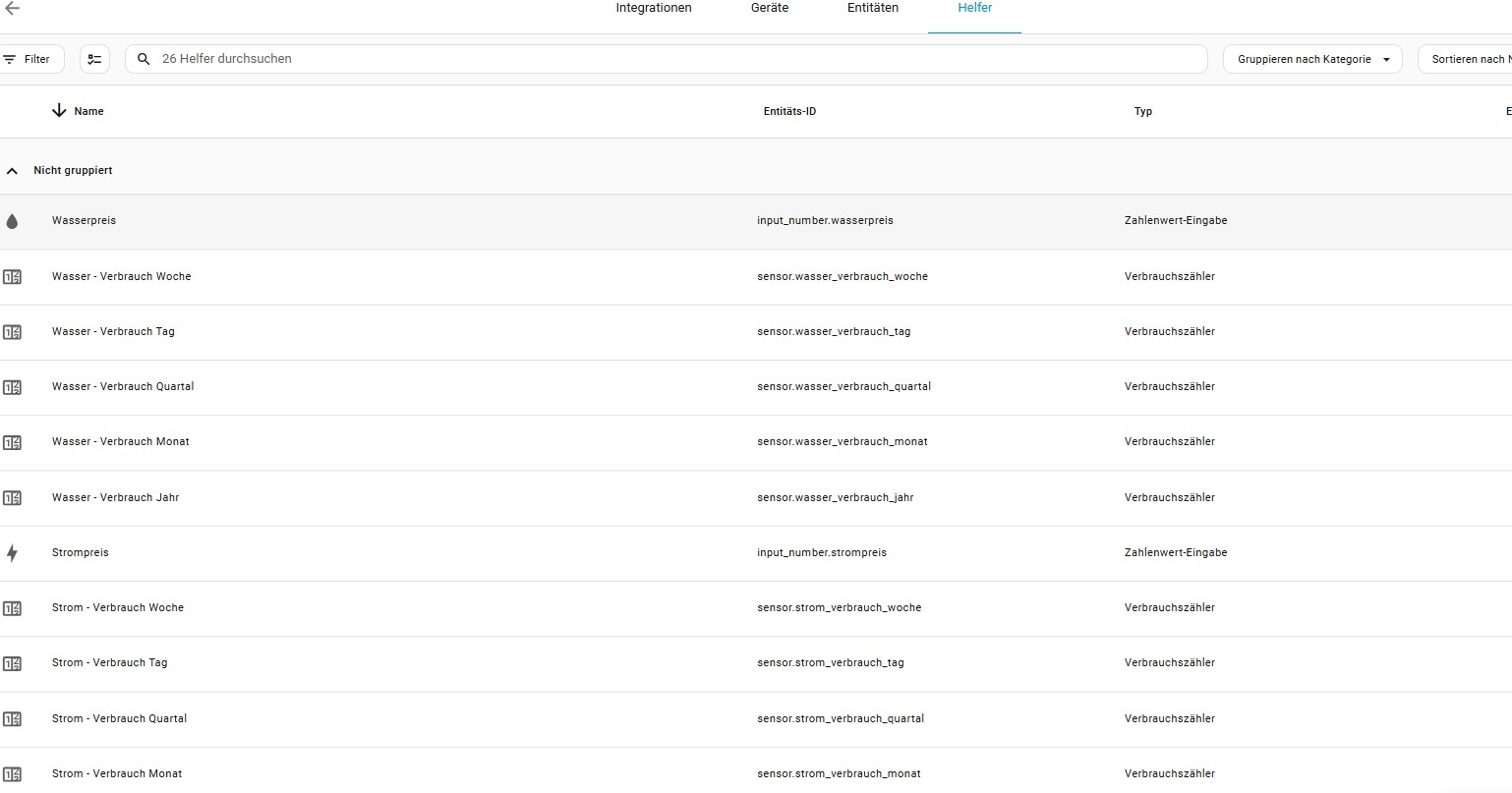The height and width of the screenshot is (793, 1512).
Task: Open Wasser - Verbrauch Woche helper
Action: (x=756, y=277)
